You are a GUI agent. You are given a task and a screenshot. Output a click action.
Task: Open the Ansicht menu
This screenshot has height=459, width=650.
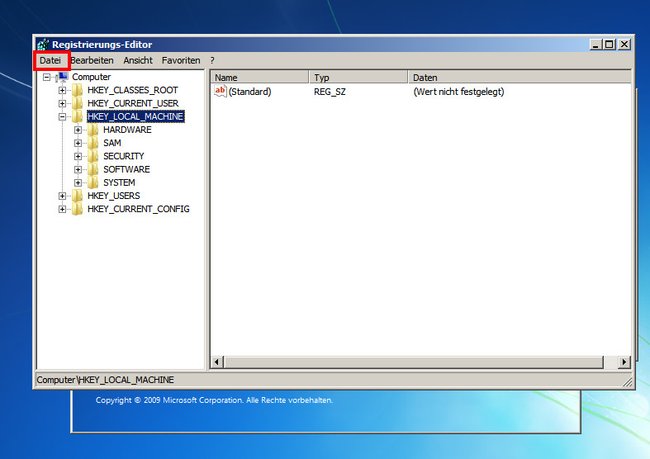point(138,61)
